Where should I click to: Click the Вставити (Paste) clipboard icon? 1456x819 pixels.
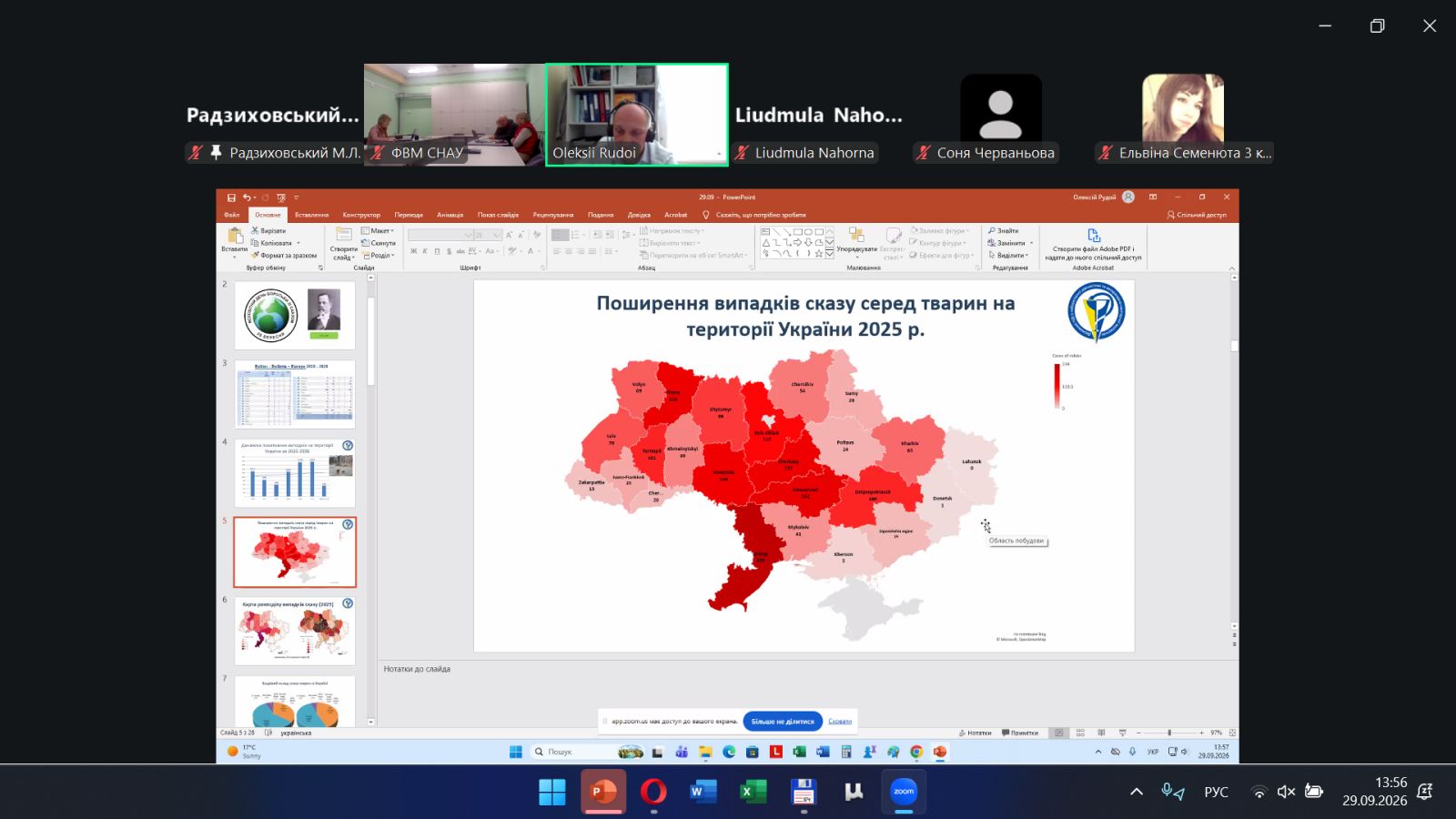click(235, 236)
